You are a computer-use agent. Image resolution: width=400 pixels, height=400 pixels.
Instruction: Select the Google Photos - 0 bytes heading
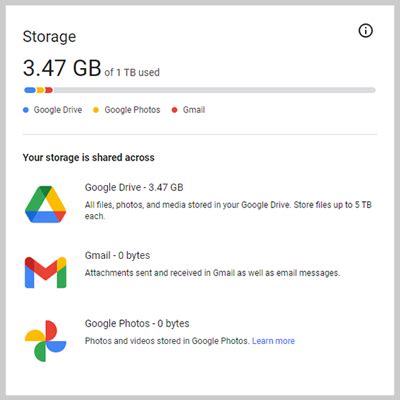[137, 324]
